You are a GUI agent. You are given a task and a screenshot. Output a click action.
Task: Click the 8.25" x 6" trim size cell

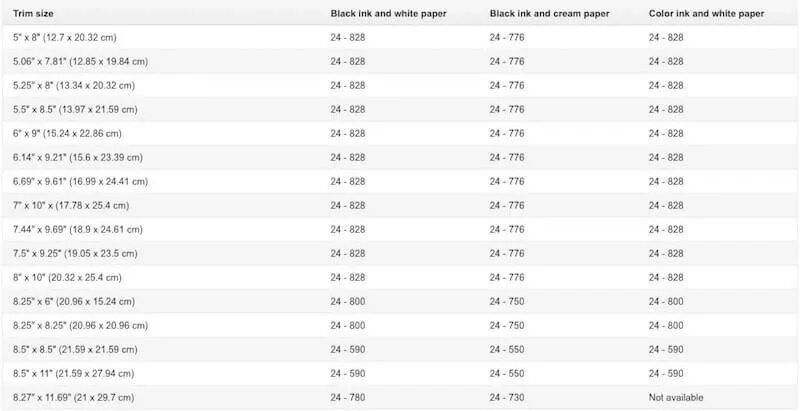(x=74, y=301)
